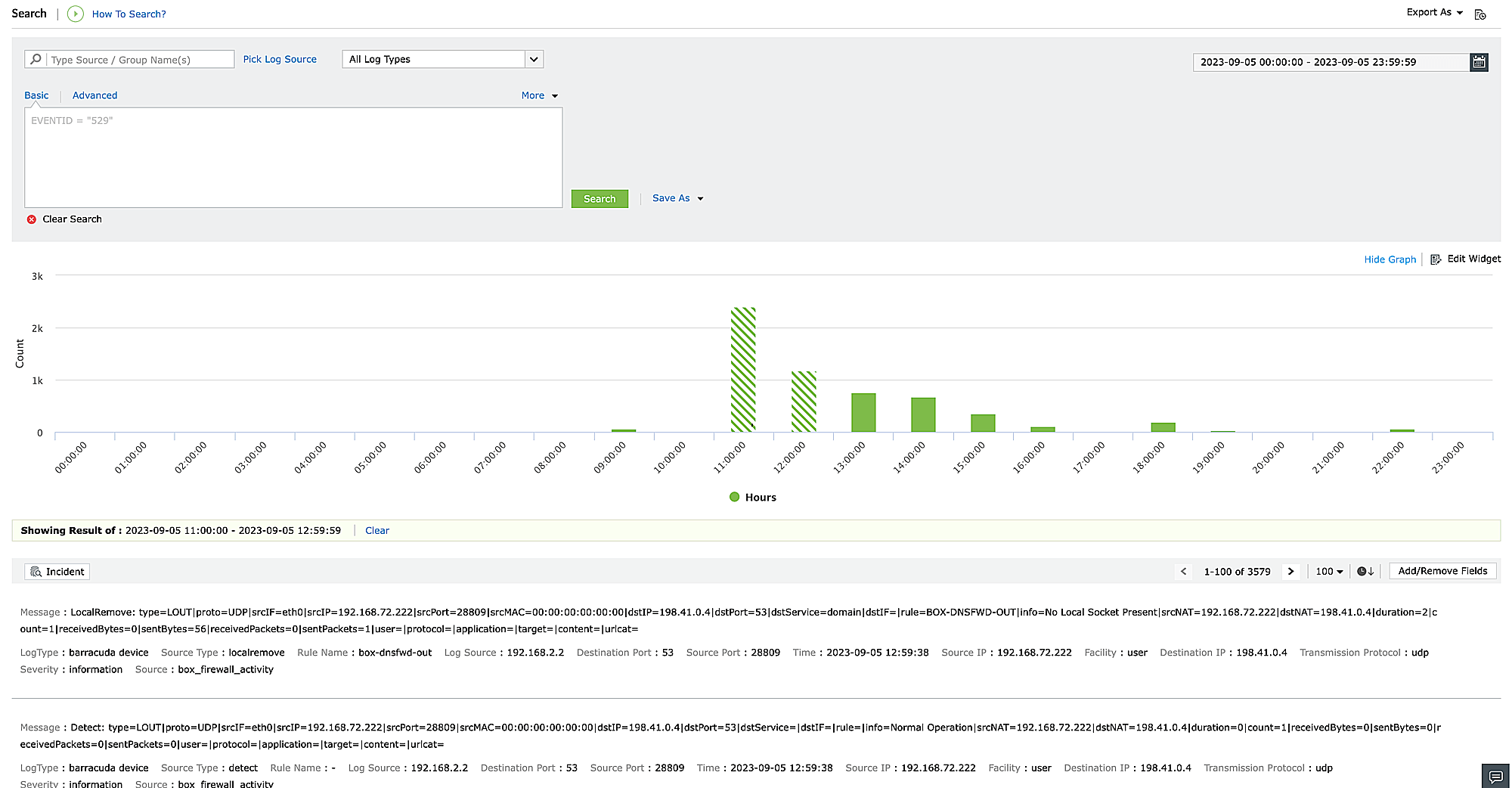Click the Source Port 28809 in the detect entry
The image size is (1512, 788).
pos(669,768)
